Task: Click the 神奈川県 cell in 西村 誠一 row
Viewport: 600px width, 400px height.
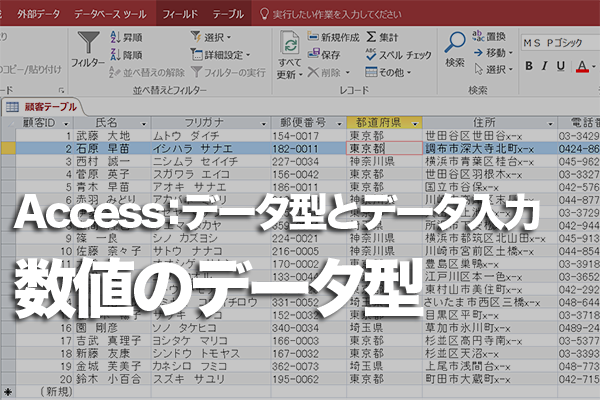Action: tap(385, 162)
